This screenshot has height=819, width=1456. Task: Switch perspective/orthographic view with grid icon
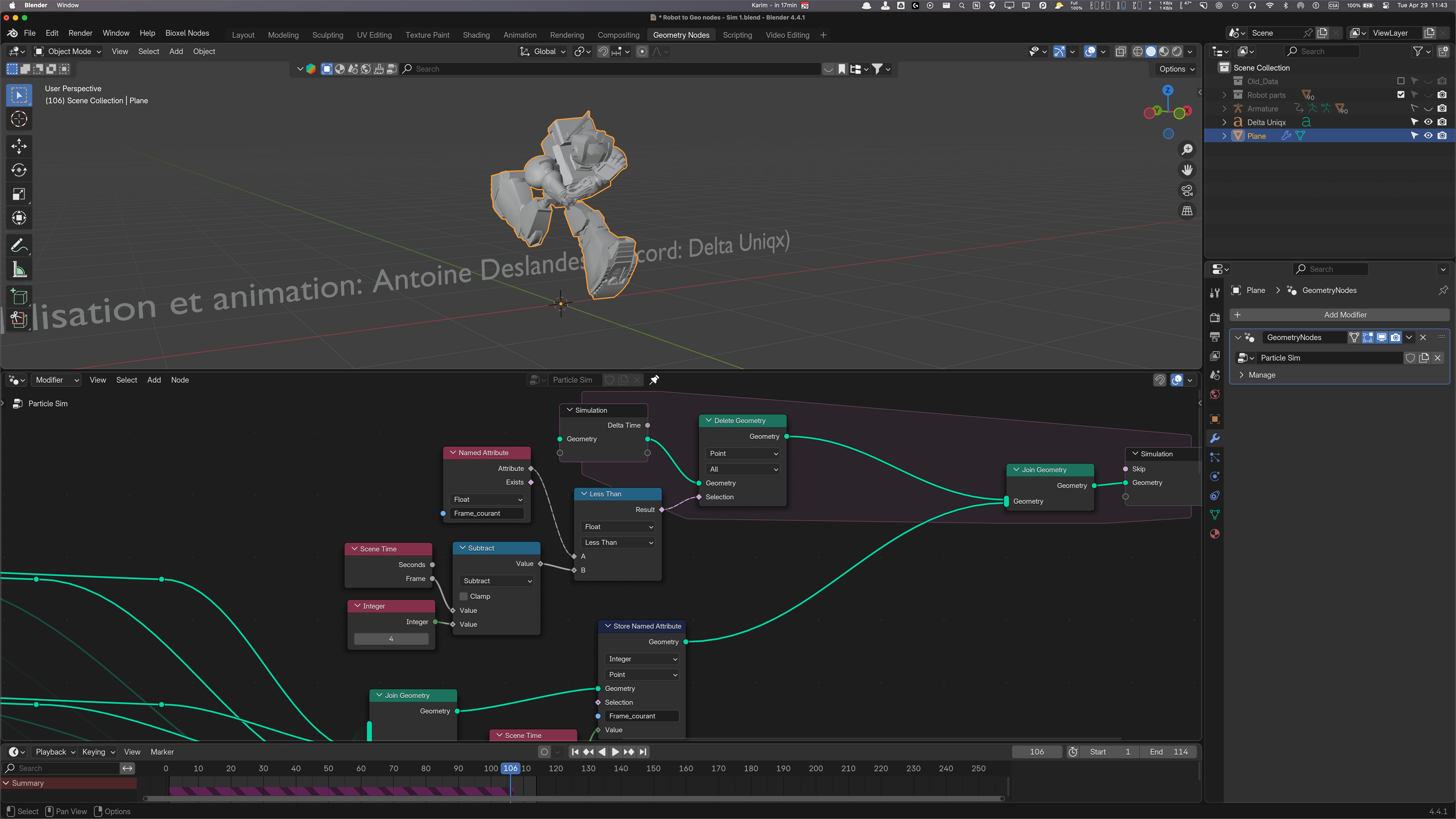click(1187, 211)
